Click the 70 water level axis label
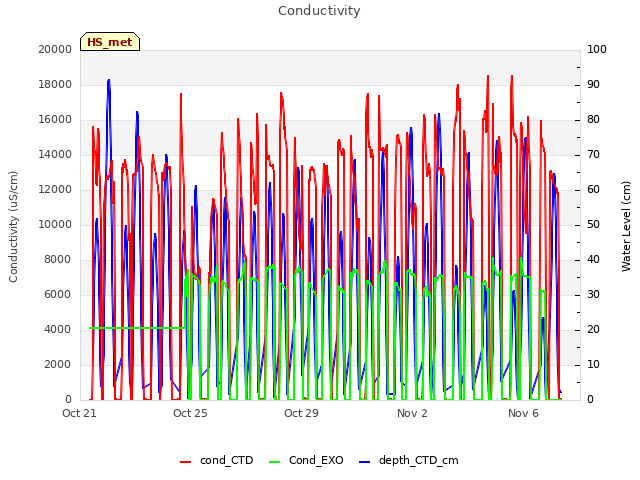 [x=593, y=155]
